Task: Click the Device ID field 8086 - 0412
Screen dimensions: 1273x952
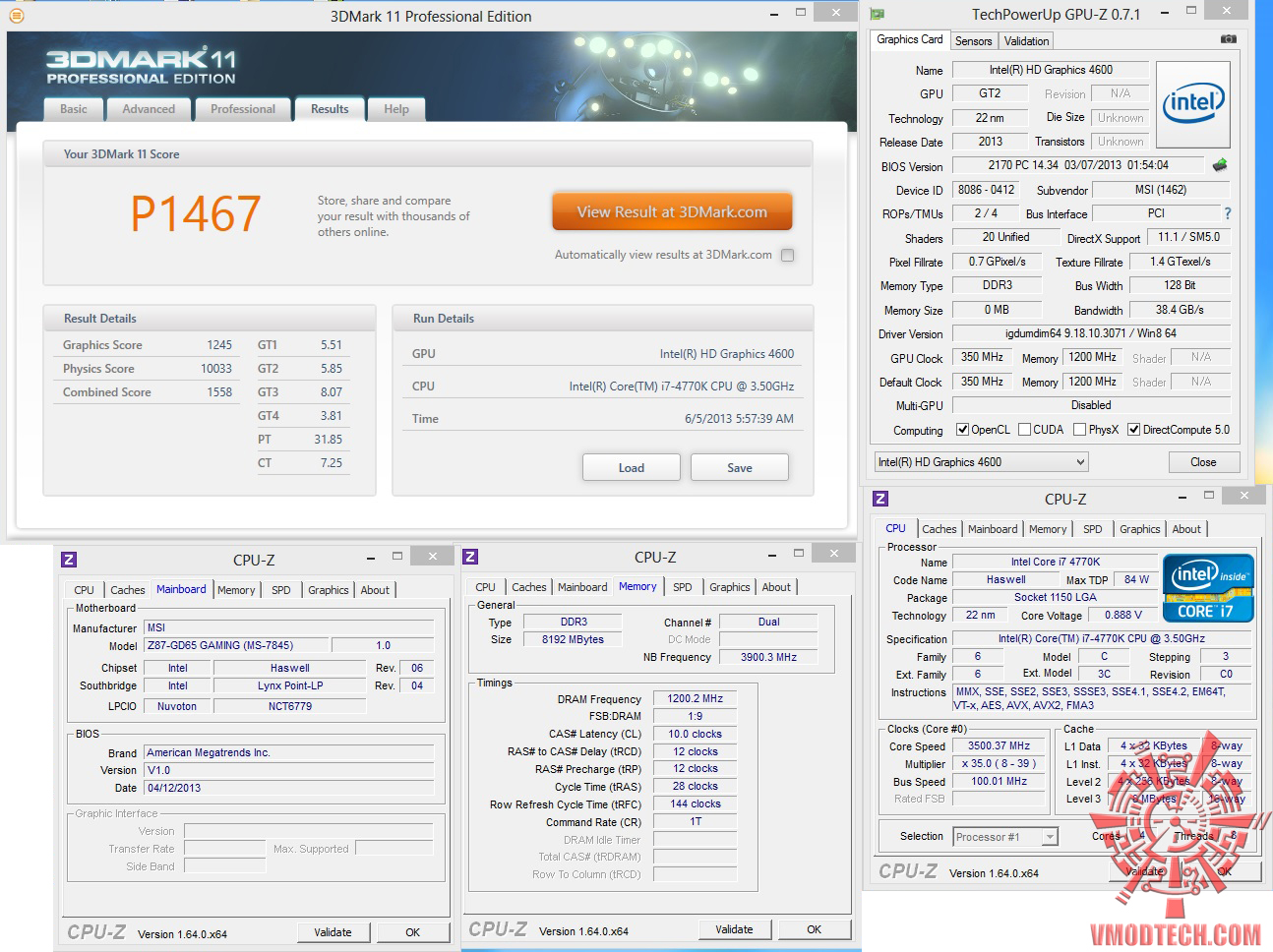Action: [987, 190]
